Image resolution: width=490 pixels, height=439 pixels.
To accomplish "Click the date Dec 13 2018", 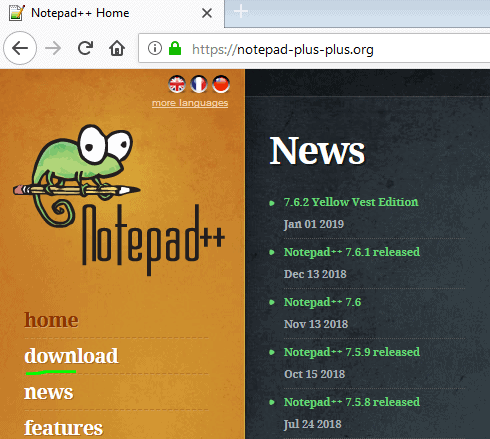I will [315, 274].
